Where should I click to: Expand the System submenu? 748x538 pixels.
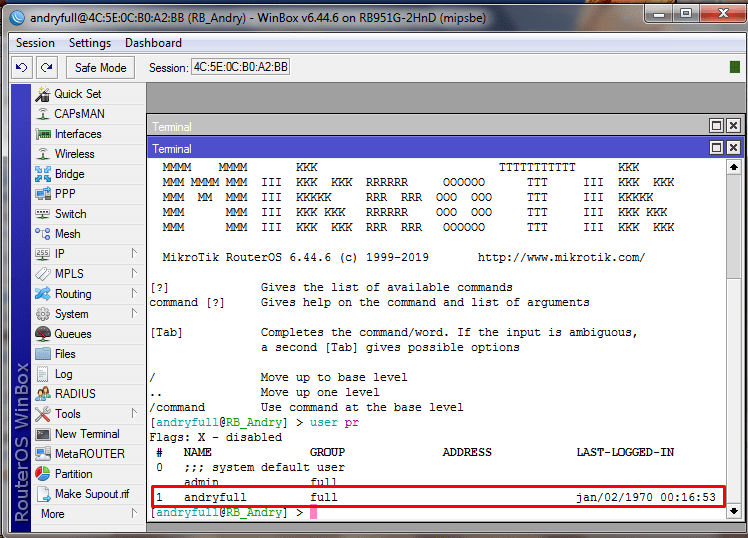(71, 314)
